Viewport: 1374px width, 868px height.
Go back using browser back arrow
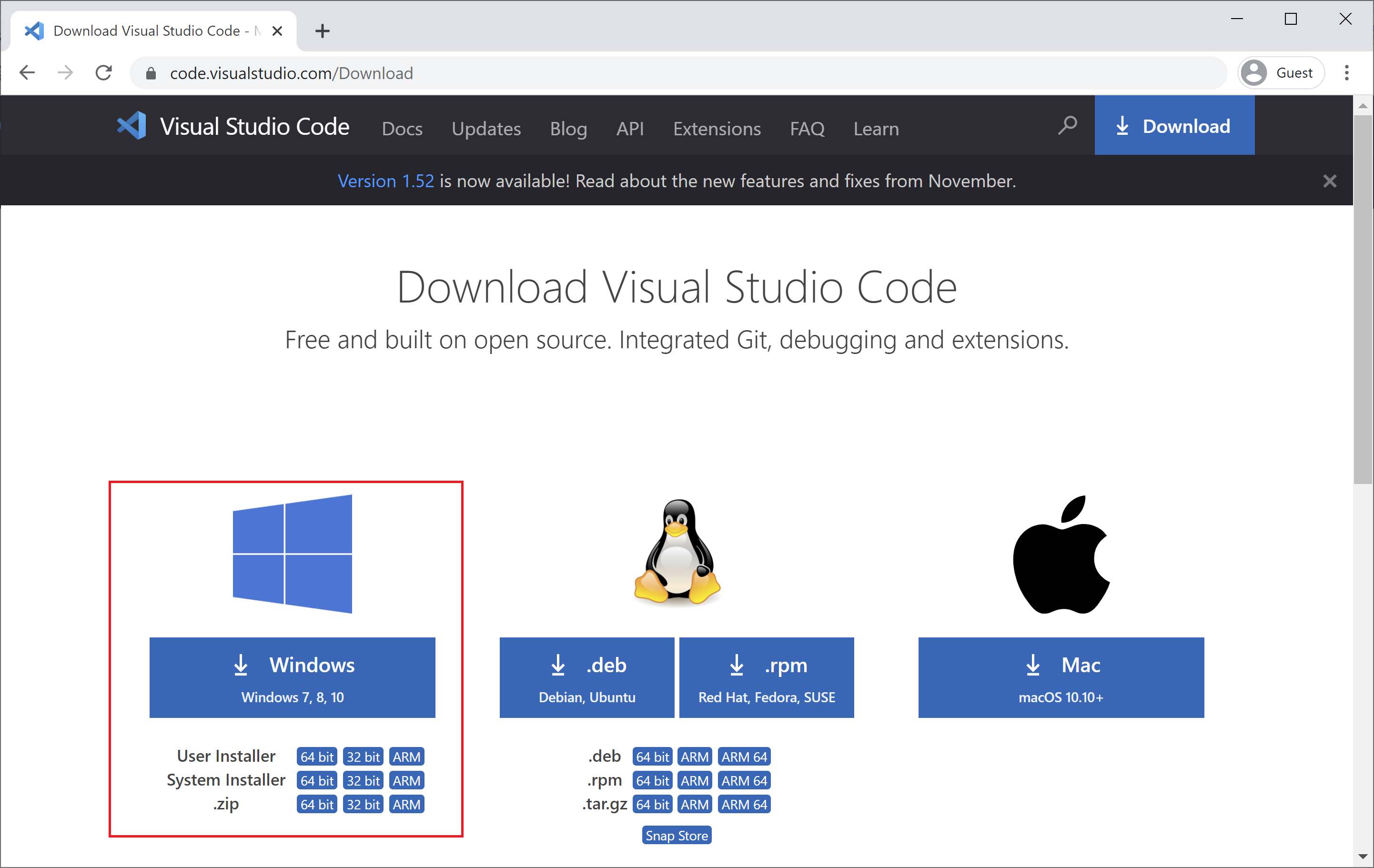tap(27, 73)
